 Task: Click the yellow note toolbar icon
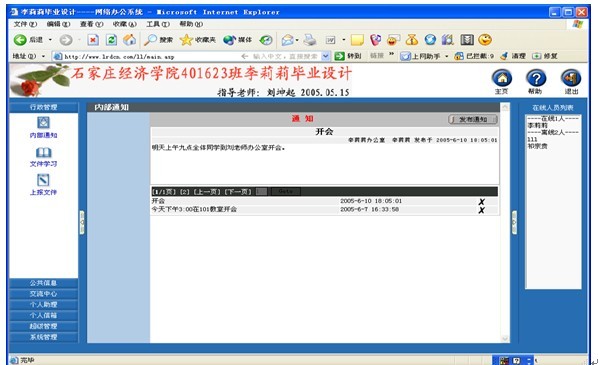357,40
